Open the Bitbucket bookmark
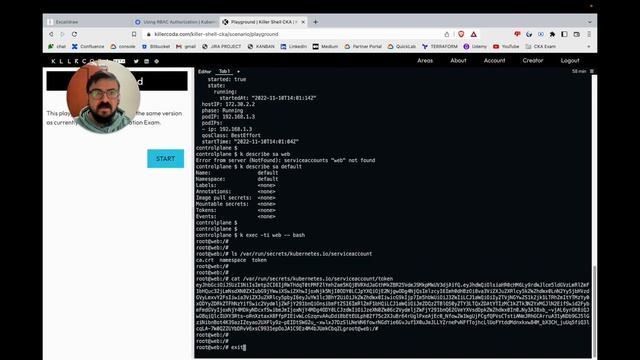The width and height of the screenshot is (640, 360). tap(156, 47)
